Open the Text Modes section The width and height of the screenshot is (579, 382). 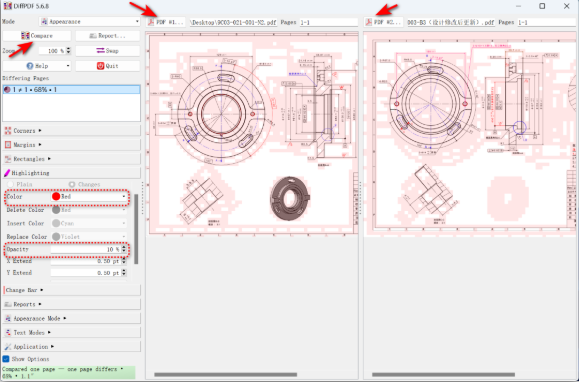[x=71, y=333]
